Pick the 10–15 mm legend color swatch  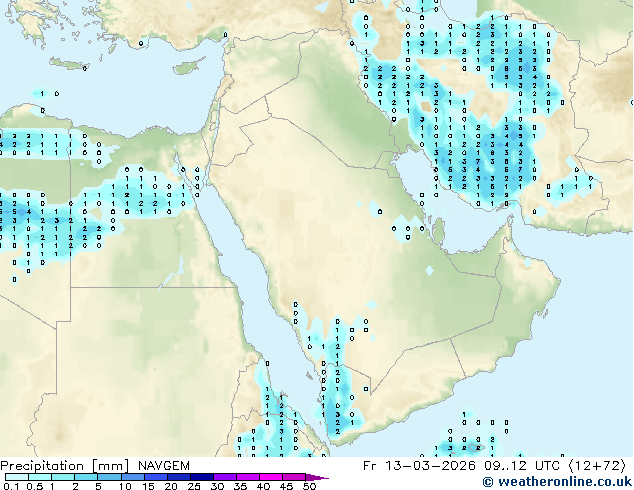point(133,477)
